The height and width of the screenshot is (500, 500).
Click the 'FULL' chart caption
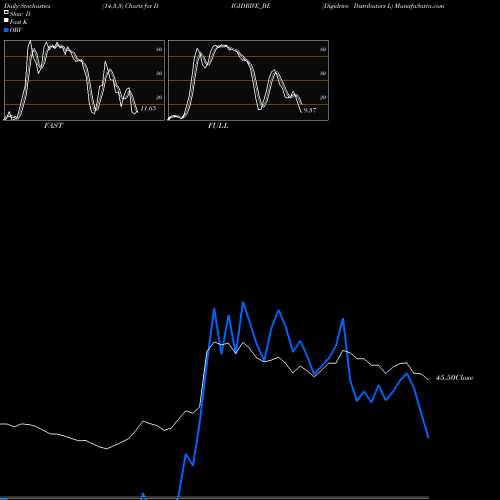click(218, 126)
